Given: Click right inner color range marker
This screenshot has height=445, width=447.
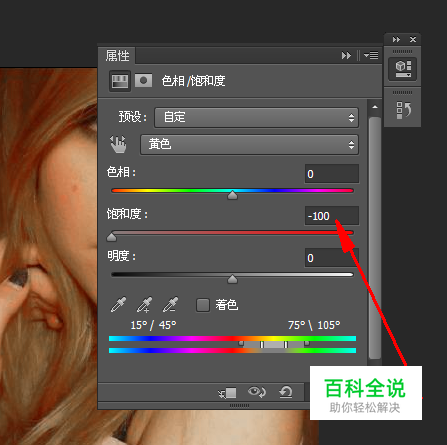Looking at the screenshot, I should (286, 344).
